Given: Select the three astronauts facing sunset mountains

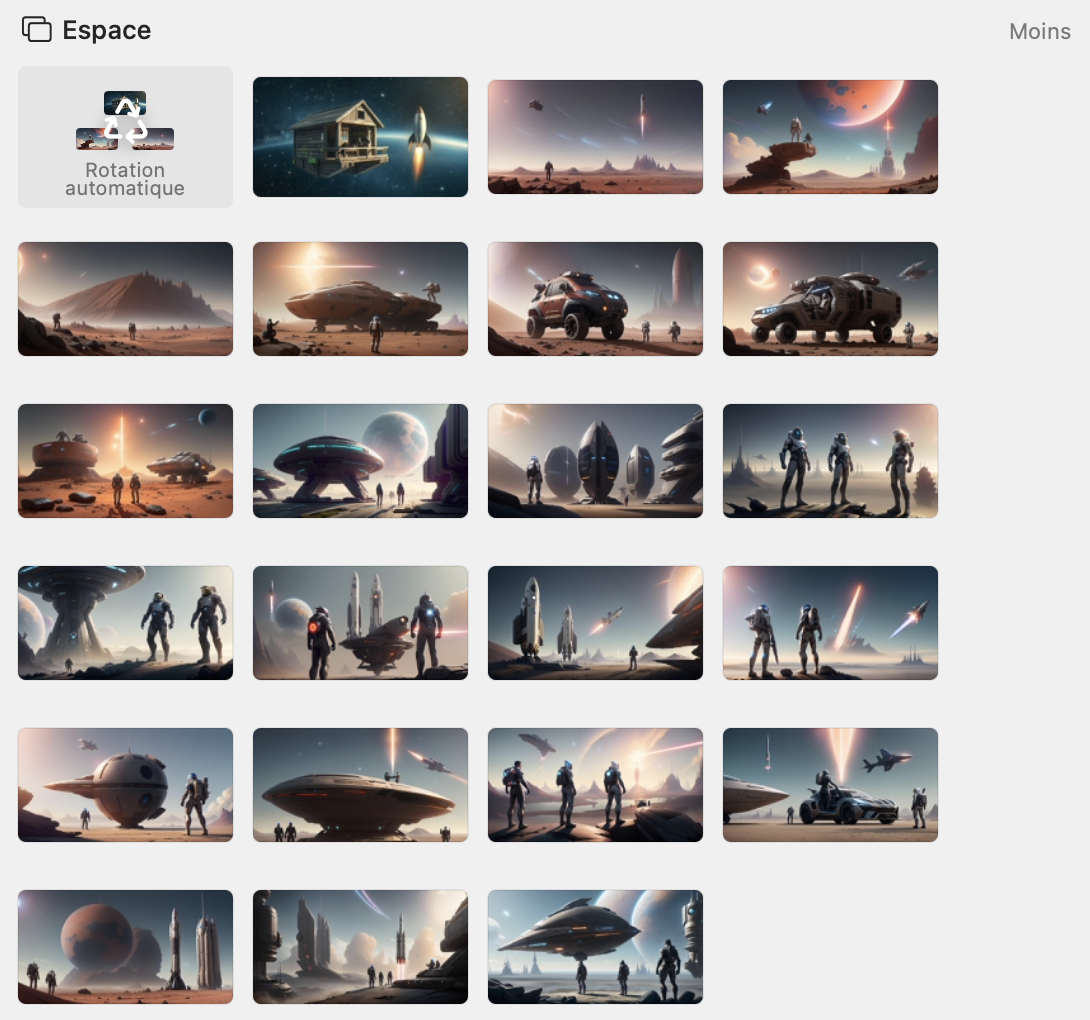Looking at the screenshot, I should coord(595,785).
